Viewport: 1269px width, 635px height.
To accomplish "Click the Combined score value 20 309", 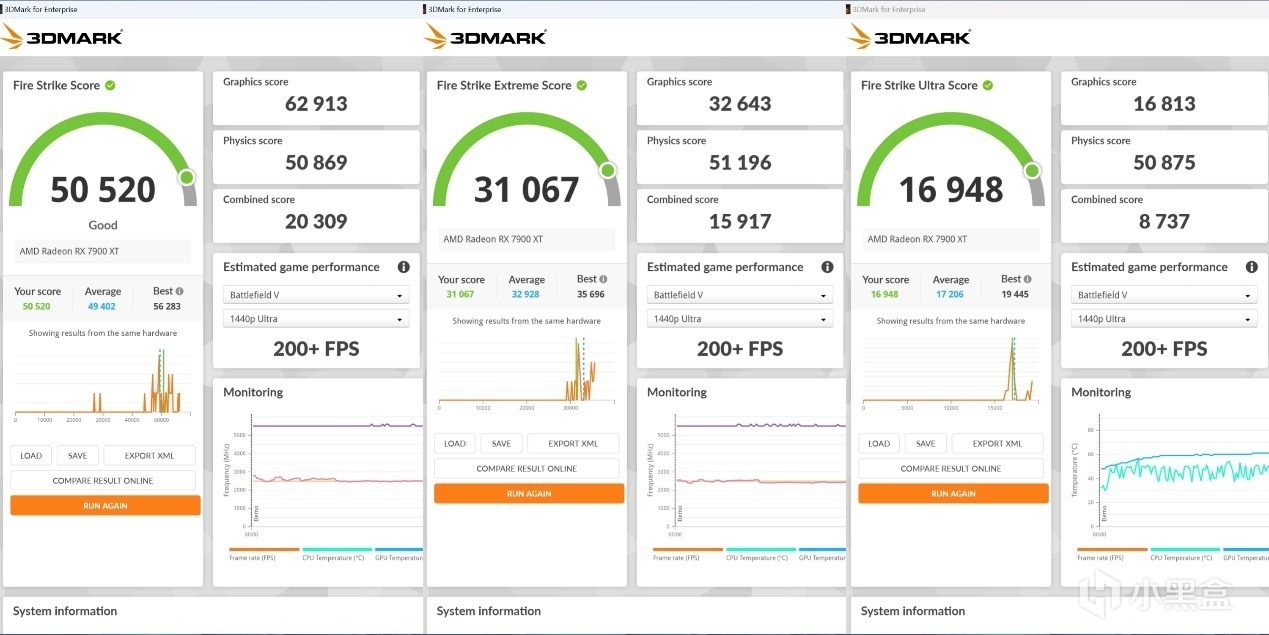I will 316,222.
